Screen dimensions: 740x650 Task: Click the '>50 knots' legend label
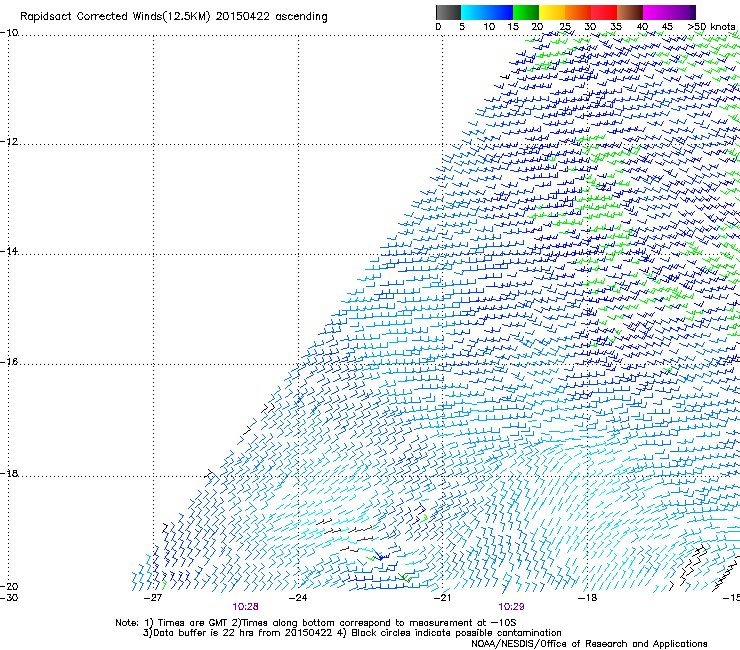click(x=712, y=27)
